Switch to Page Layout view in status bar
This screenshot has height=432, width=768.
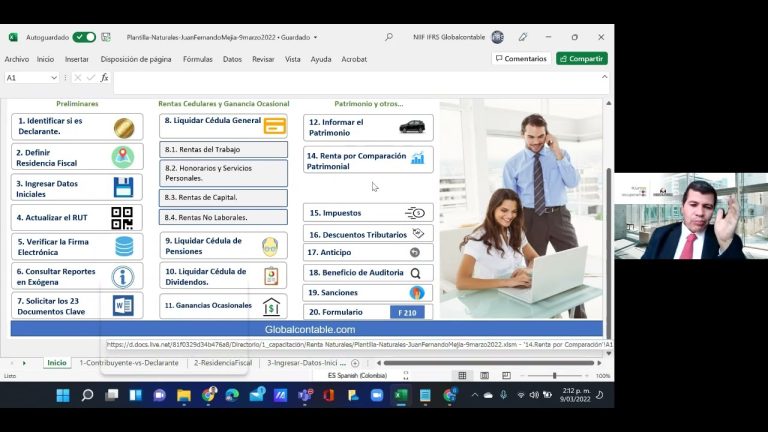point(484,376)
